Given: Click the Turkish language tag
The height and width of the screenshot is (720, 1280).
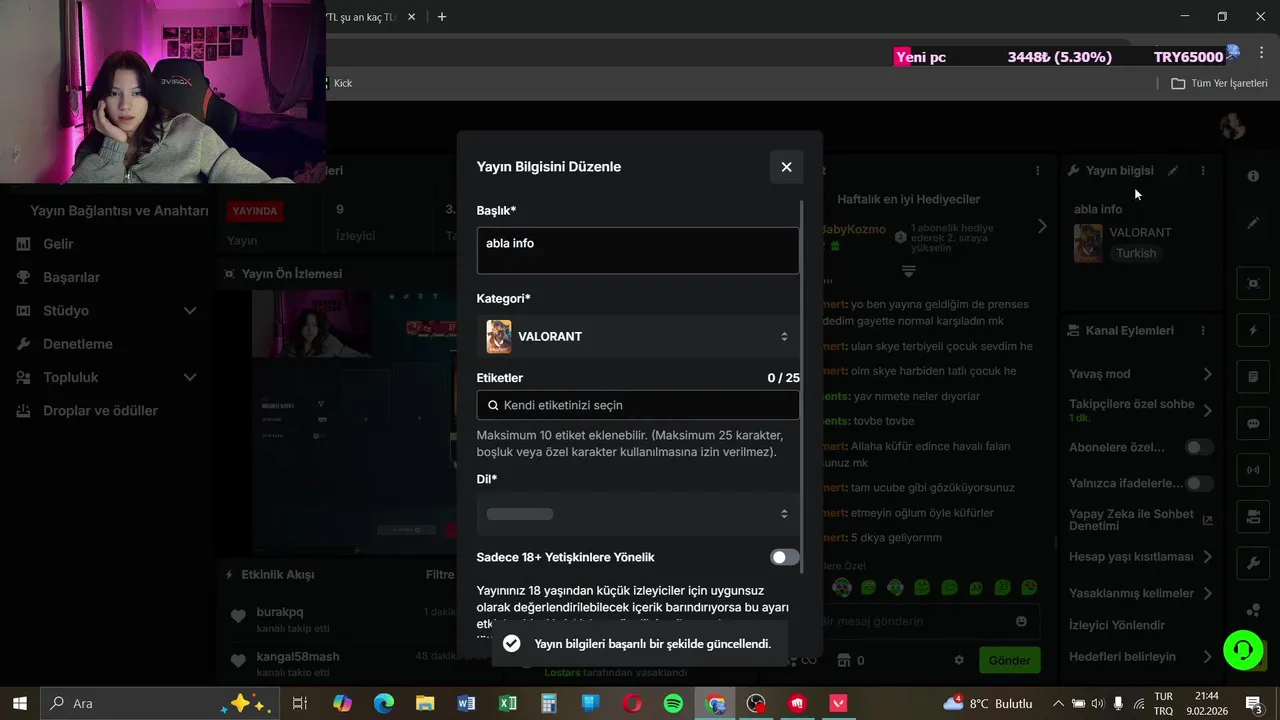Looking at the screenshot, I should pyautogui.click(x=1136, y=254).
